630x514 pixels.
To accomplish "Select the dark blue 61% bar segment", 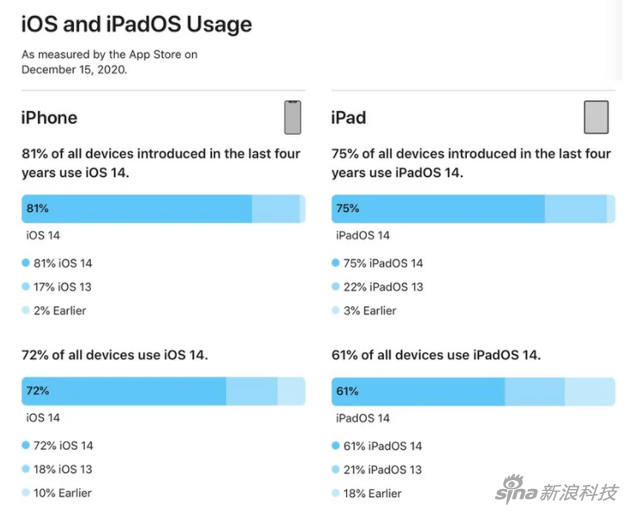I will point(418,391).
